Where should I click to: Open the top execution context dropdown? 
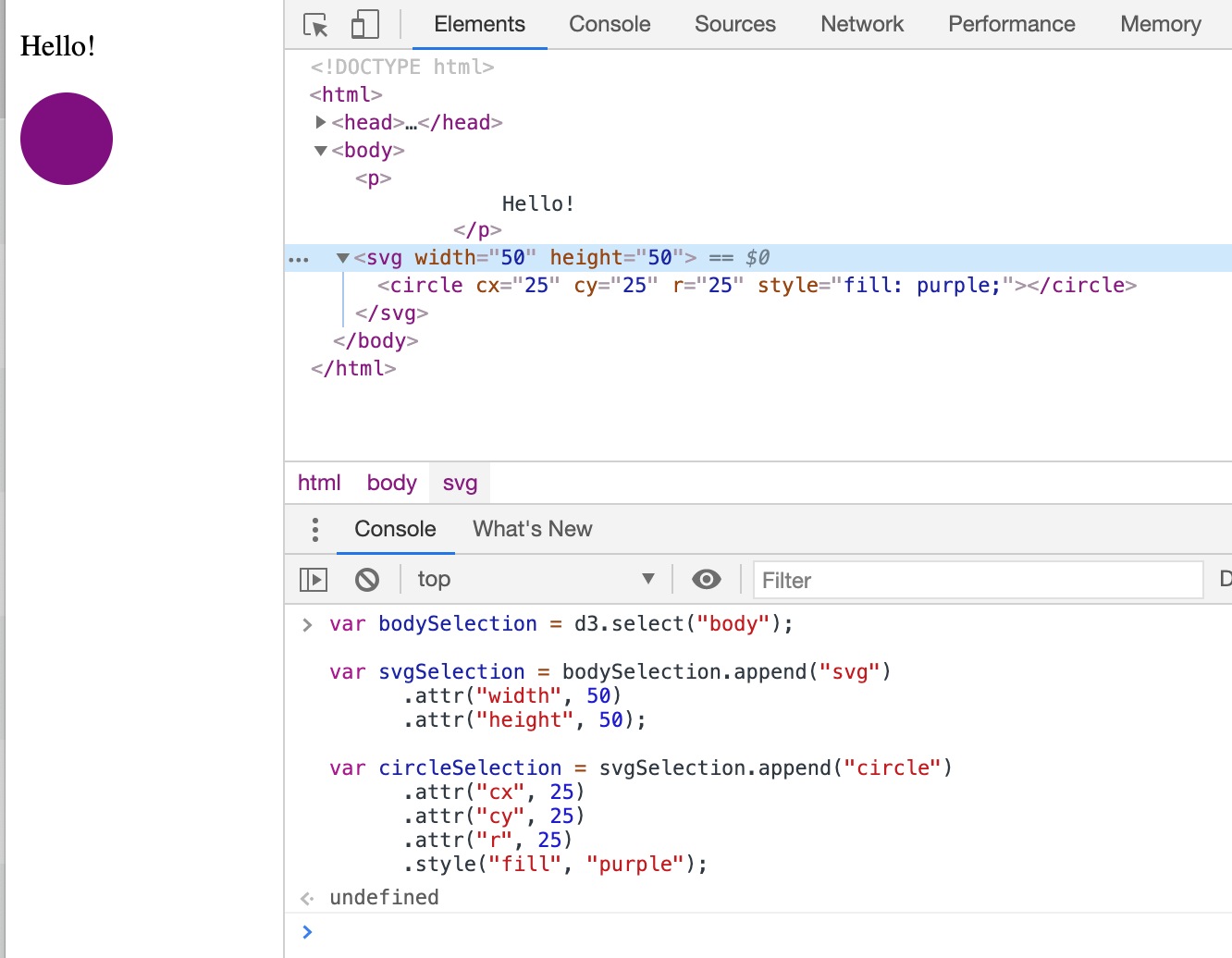[x=536, y=579]
